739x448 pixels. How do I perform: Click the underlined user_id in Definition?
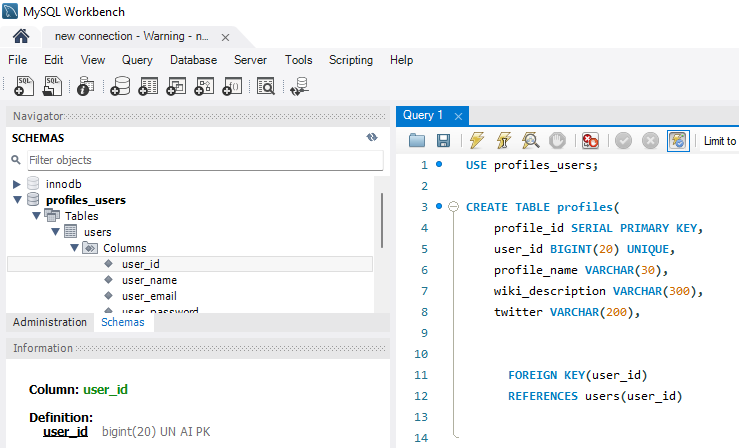66,432
